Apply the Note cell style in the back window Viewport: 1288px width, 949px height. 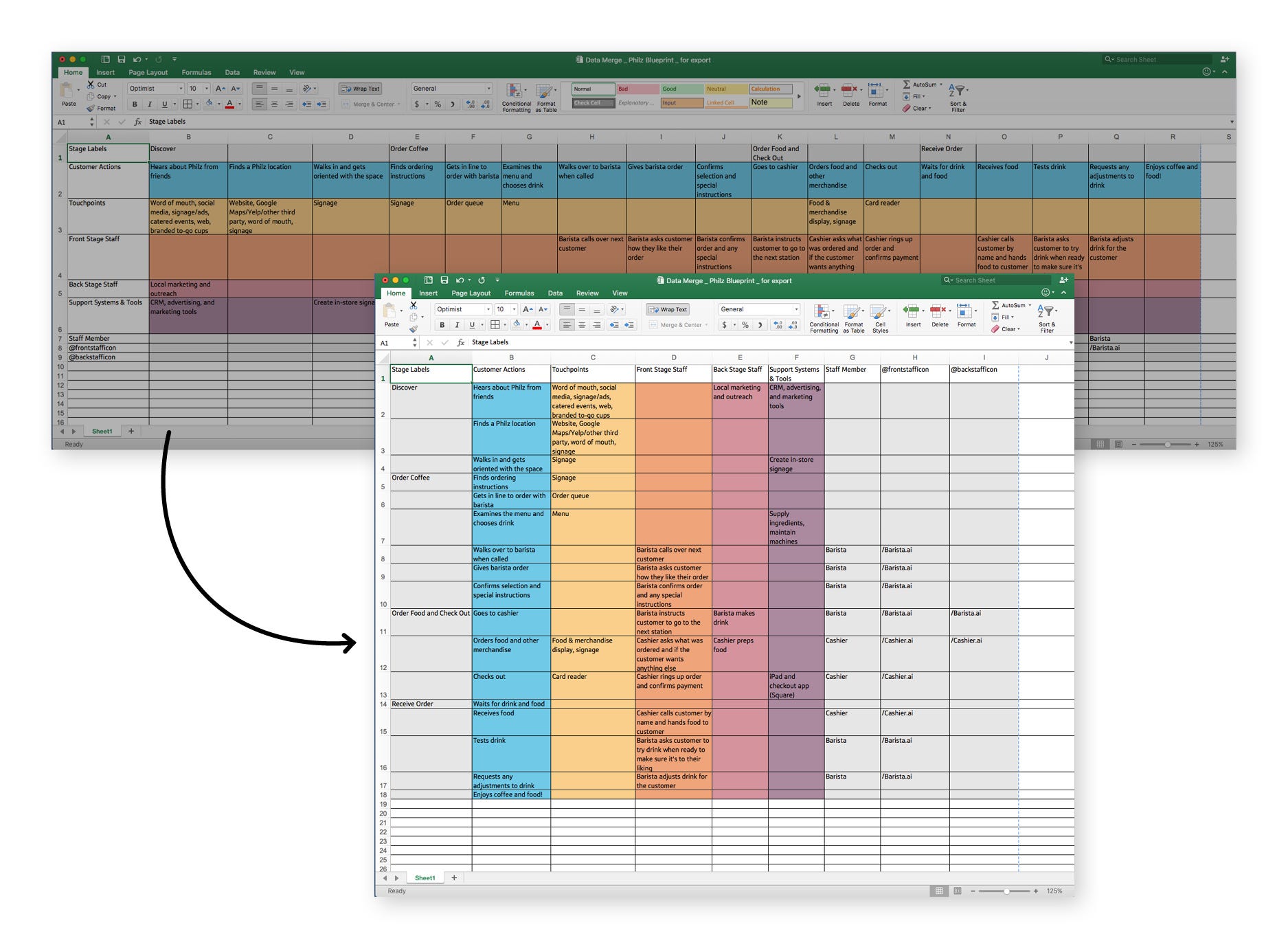click(x=770, y=102)
